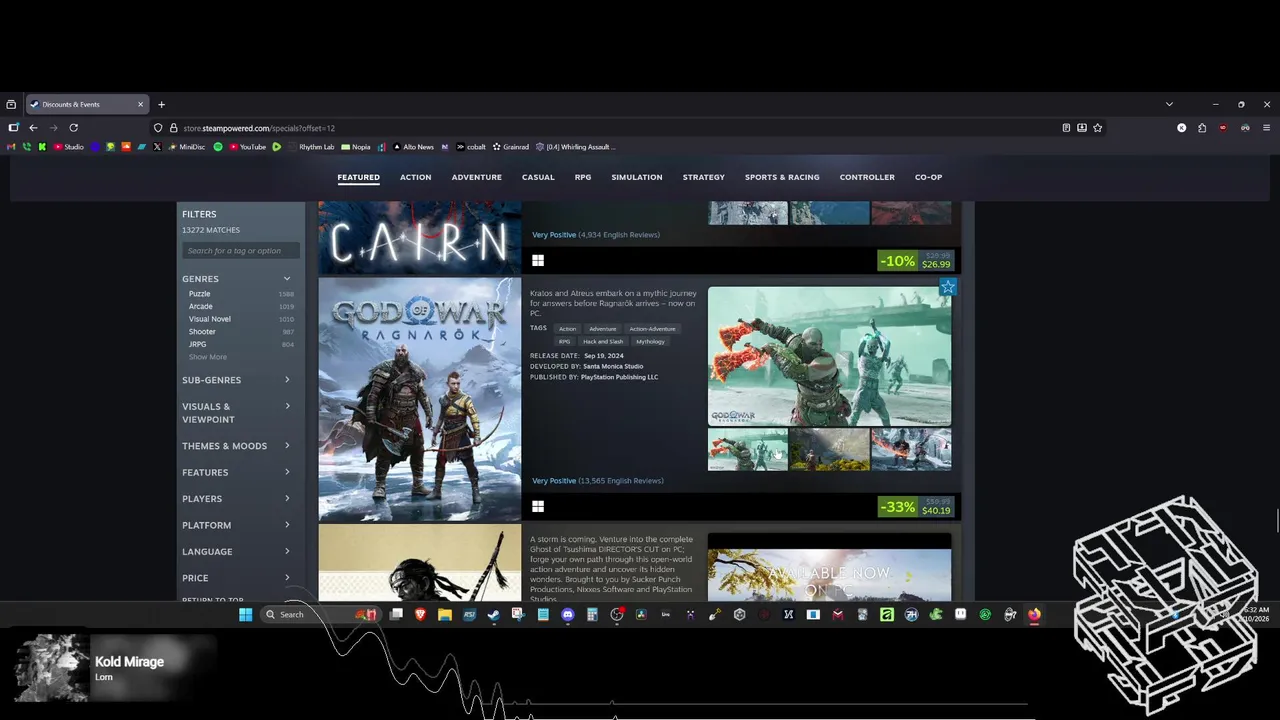Open the X (Twitter) bookmark icon
This screenshot has width=1280, height=720.
pos(157,147)
